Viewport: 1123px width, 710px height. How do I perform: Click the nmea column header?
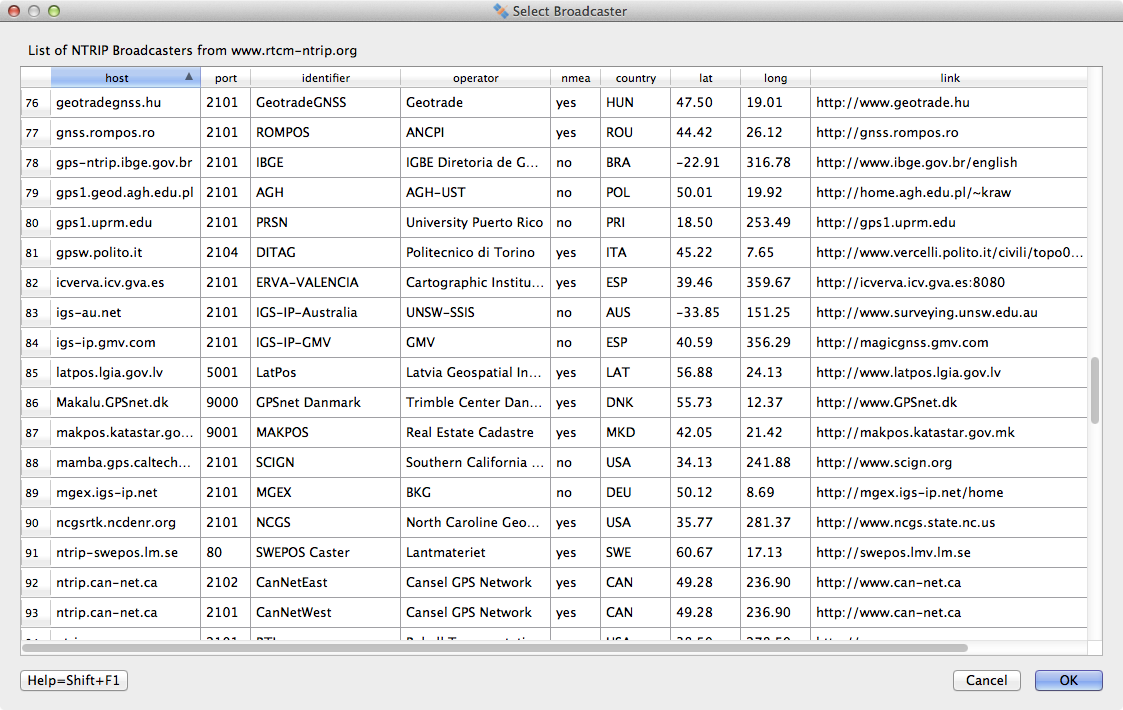(x=575, y=78)
